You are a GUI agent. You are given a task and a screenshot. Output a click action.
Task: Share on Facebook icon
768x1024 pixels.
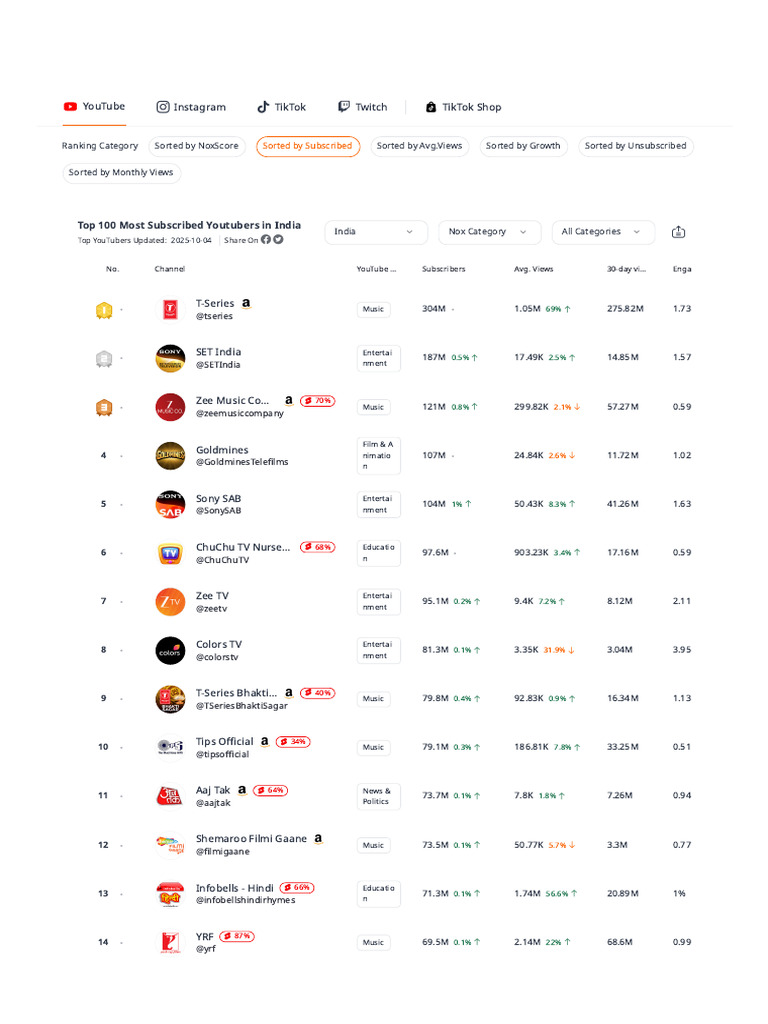(266, 240)
